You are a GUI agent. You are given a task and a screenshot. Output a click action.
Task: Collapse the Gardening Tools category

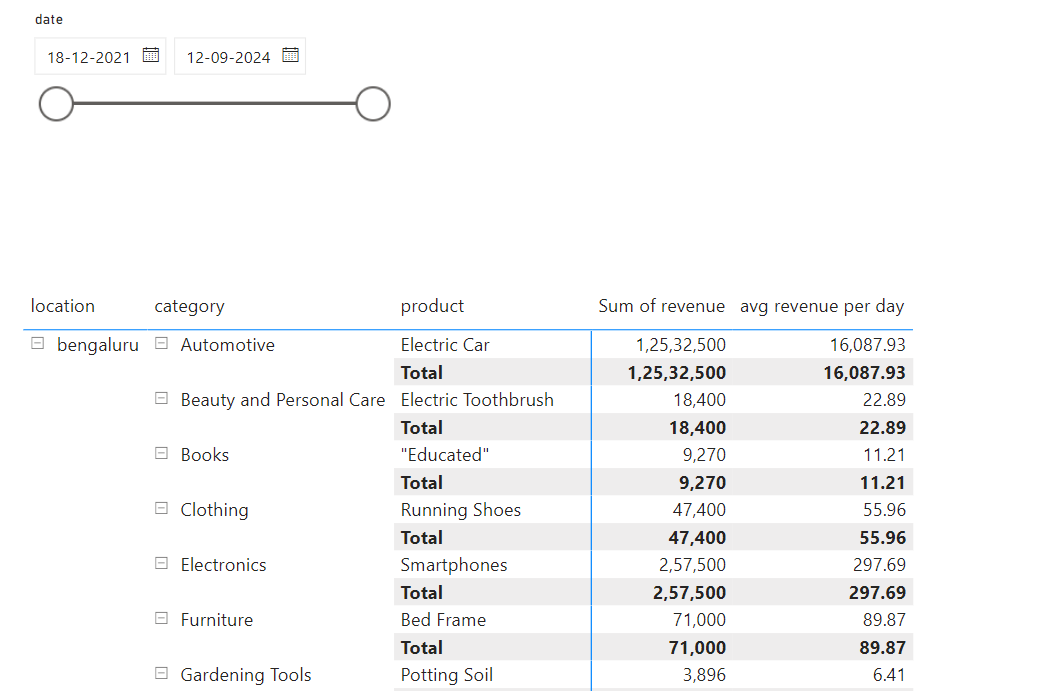click(x=161, y=673)
